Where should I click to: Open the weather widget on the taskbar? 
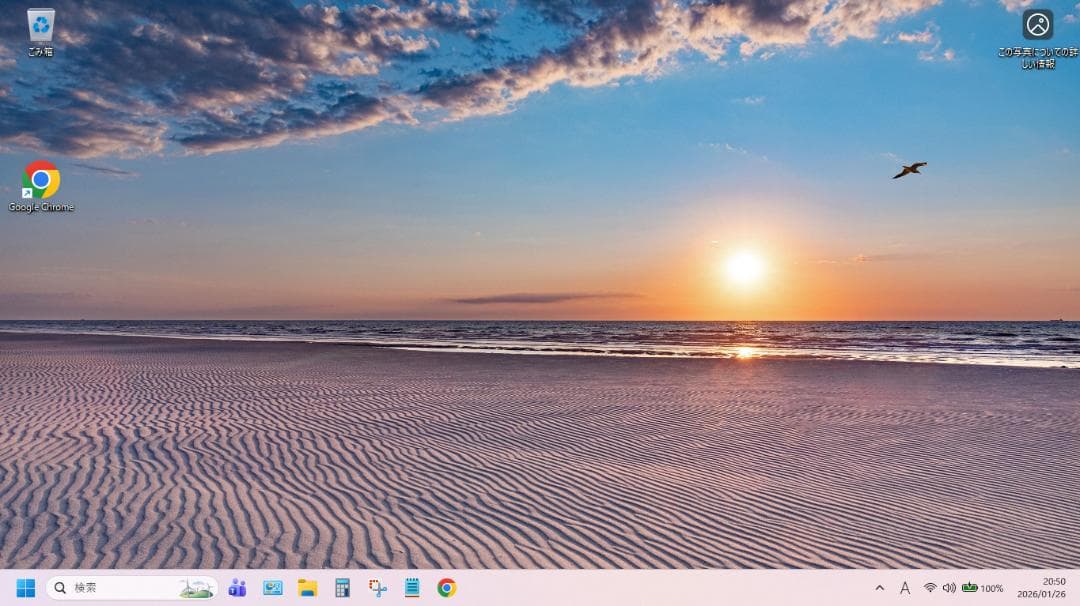tap(195, 588)
